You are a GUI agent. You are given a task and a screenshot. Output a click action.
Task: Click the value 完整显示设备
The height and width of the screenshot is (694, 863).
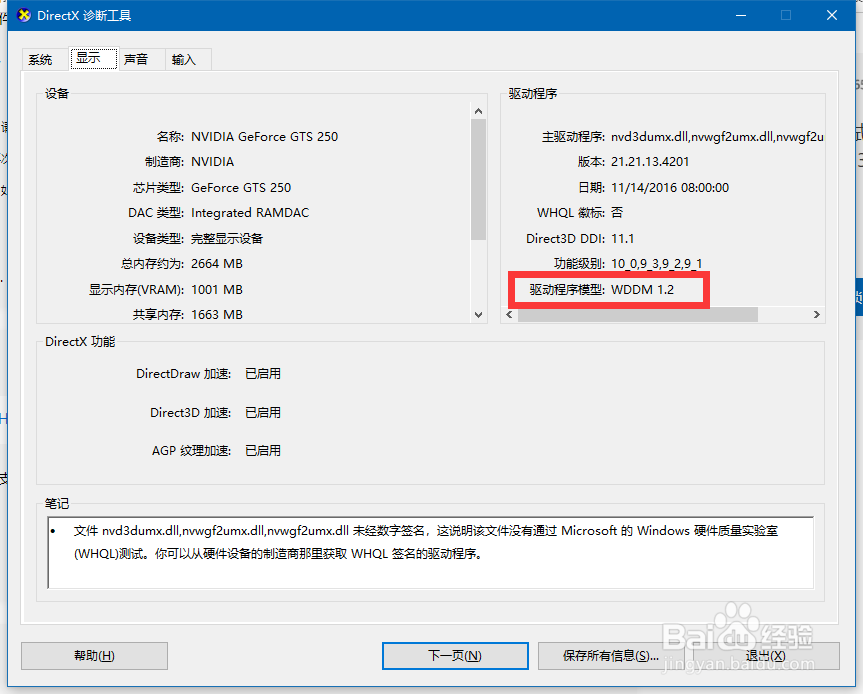click(227, 239)
